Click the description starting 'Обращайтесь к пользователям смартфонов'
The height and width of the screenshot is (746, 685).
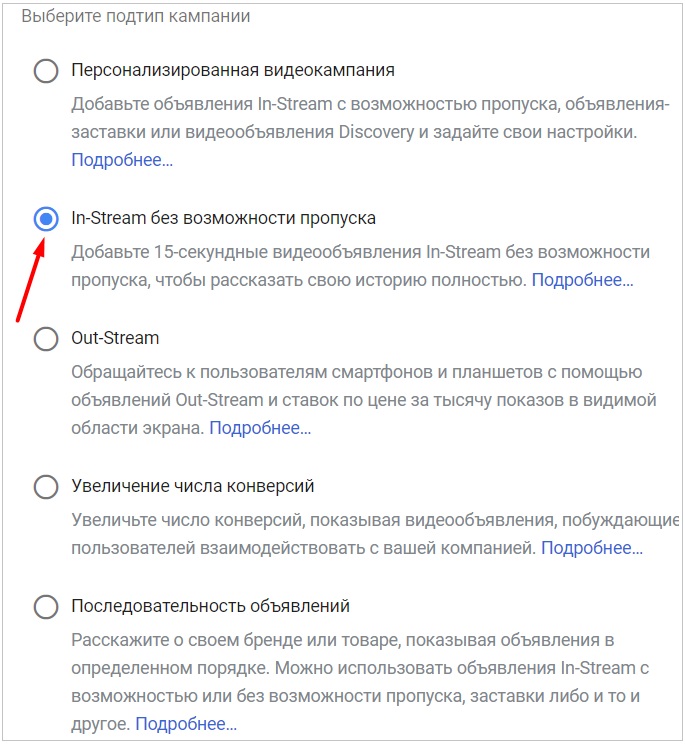tap(364, 400)
